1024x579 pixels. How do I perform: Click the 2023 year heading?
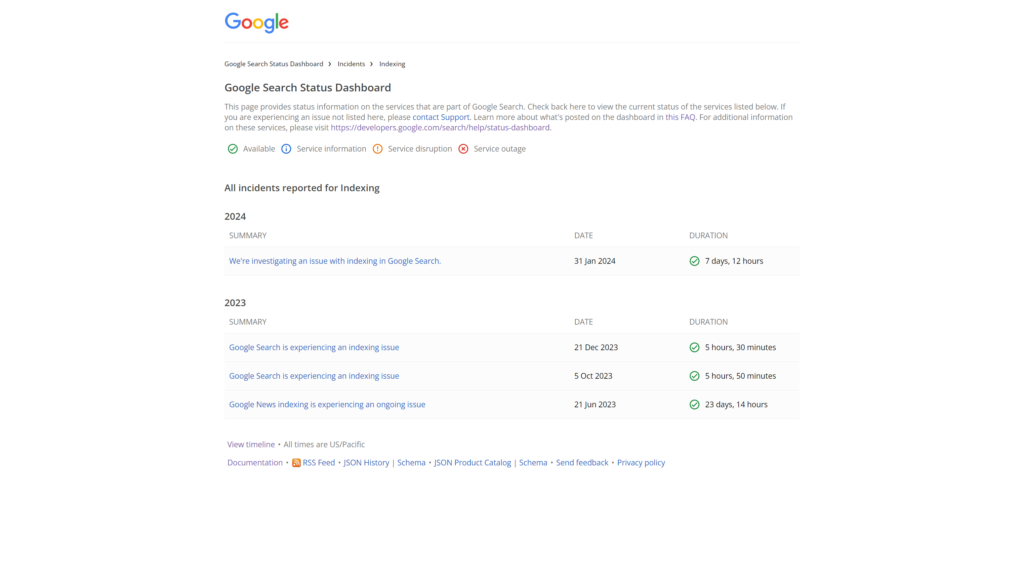pyautogui.click(x=235, y=303)
